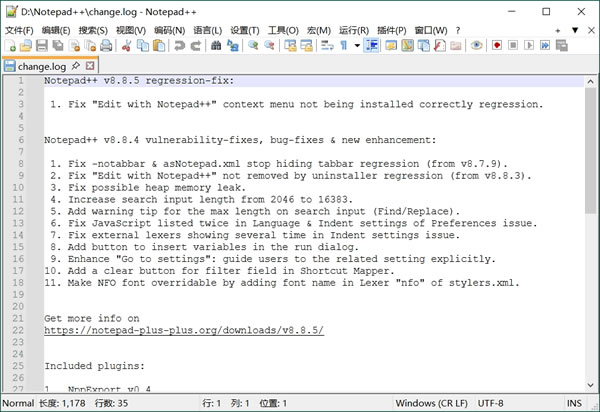Viewport: 600px width, 412px height.
Task: Save the recorded macro icon
Action: (x=561, y=46)
